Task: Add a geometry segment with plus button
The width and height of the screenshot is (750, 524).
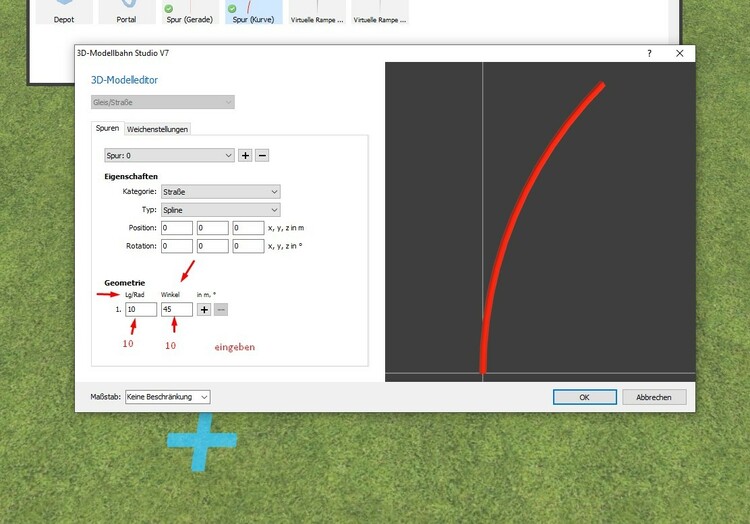Action: (x=204, y=309)
